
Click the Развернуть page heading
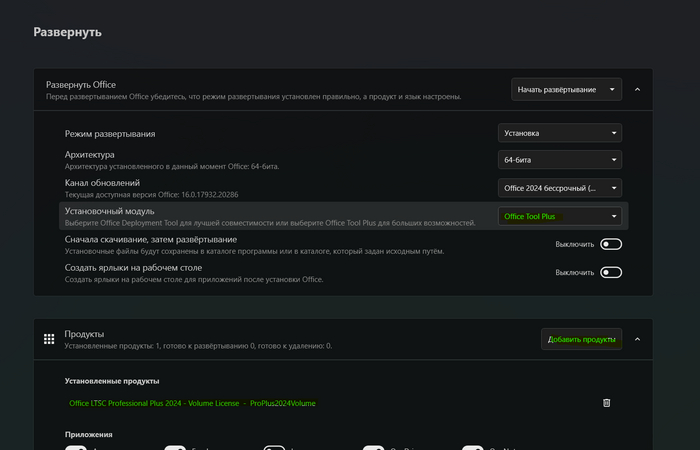(67, 32)
